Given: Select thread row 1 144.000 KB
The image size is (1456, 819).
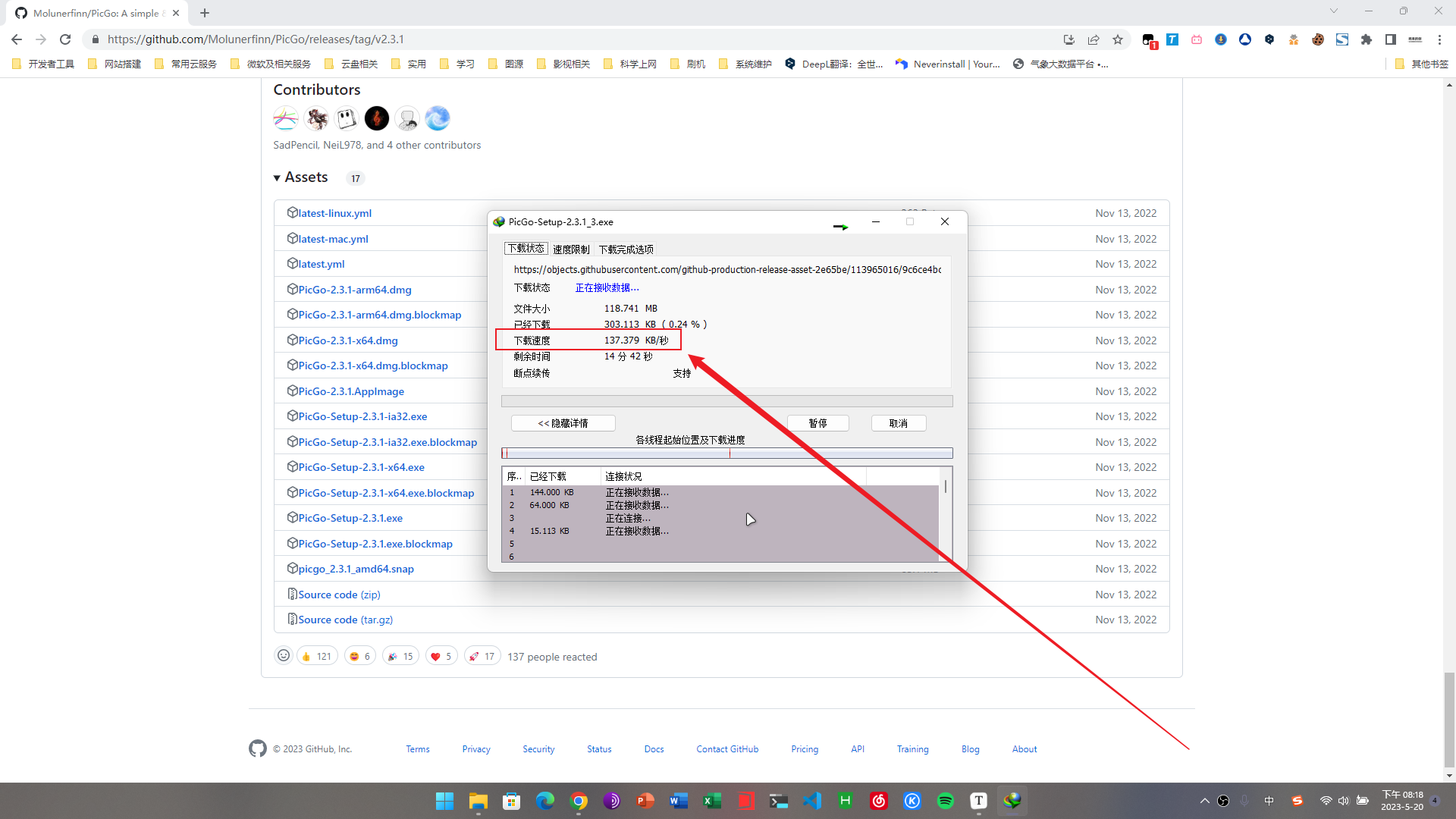Looking at the screenshot, I should (720, 492).
